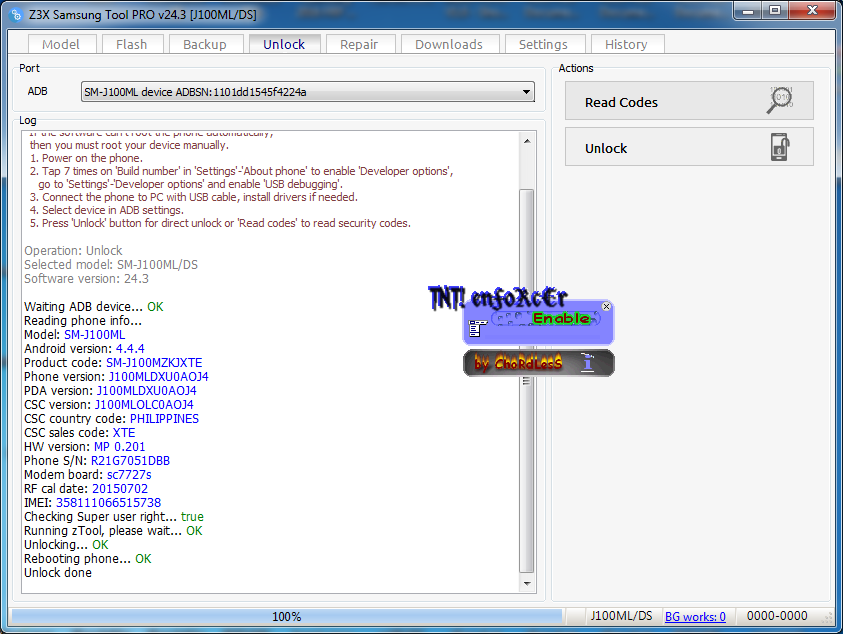Click the phone padlock icon on Unlock
843x634 pixels.
point(780,147)
